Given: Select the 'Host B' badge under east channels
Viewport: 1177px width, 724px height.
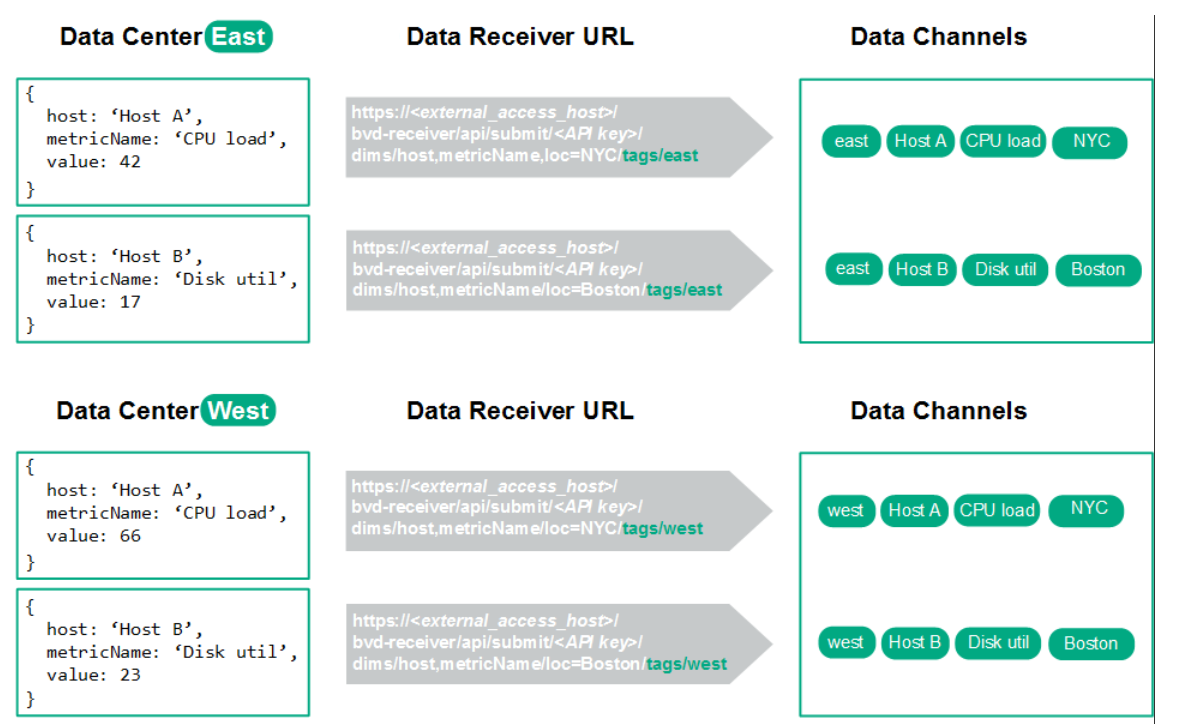Looking at the screenshot, I should point(921,269).
